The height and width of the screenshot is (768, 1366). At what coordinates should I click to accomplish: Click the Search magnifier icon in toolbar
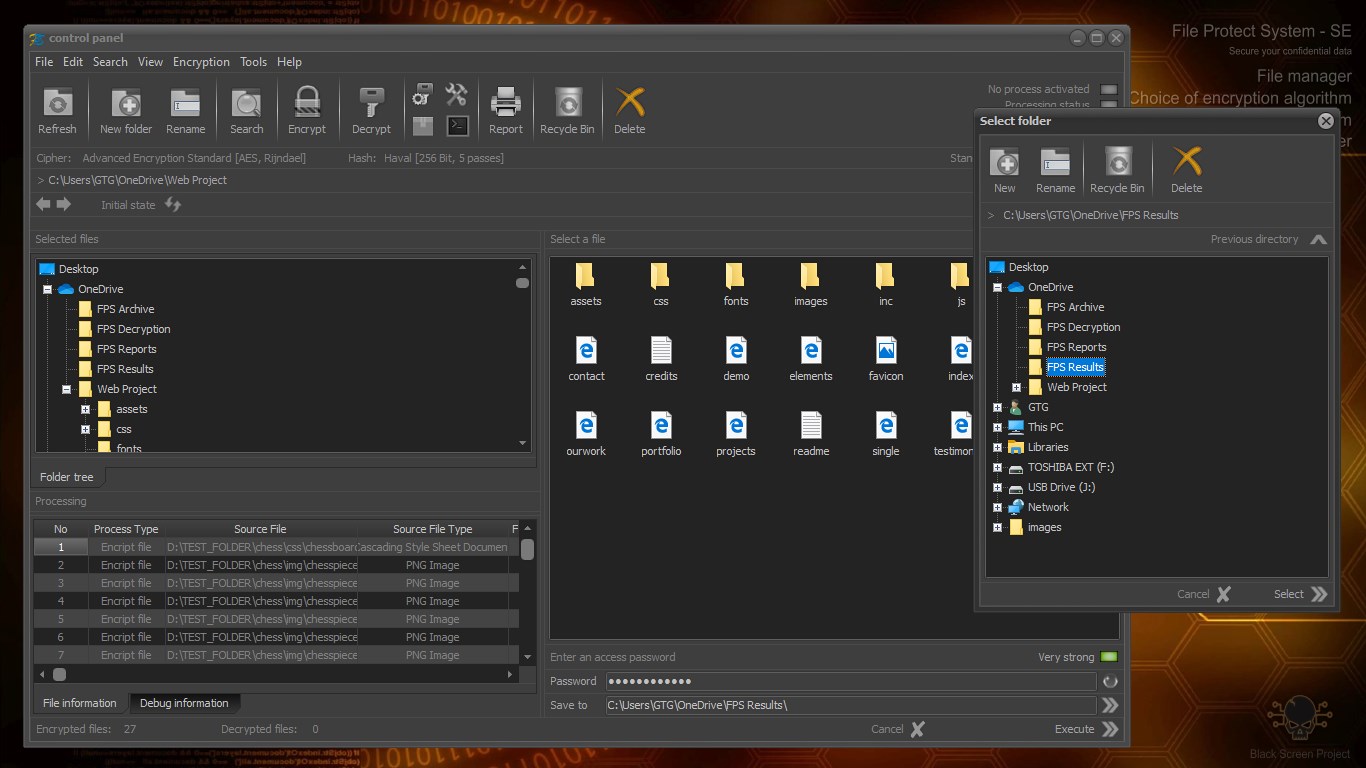pos(246,103)
